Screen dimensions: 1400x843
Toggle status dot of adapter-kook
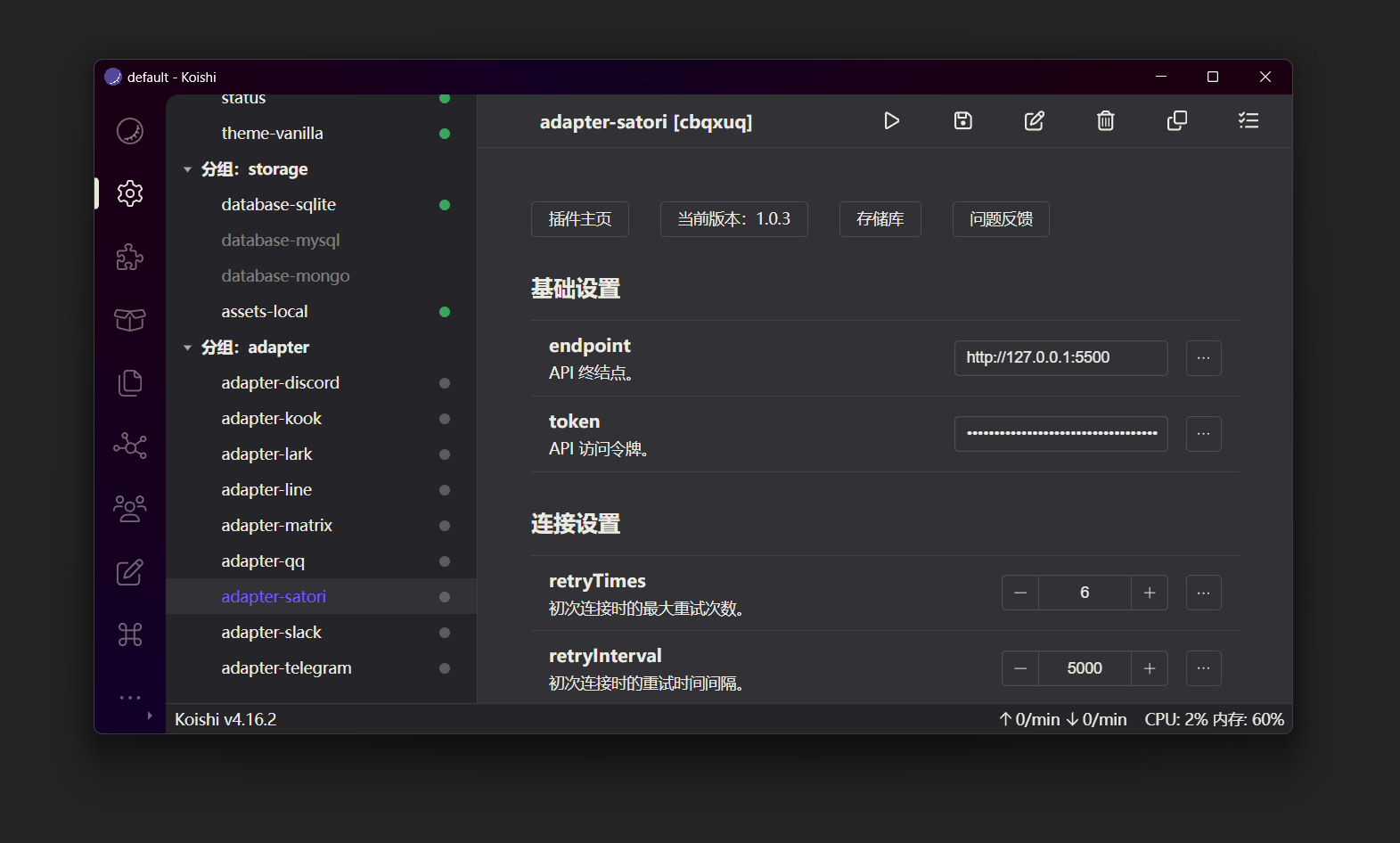click(x=445, y=419)
